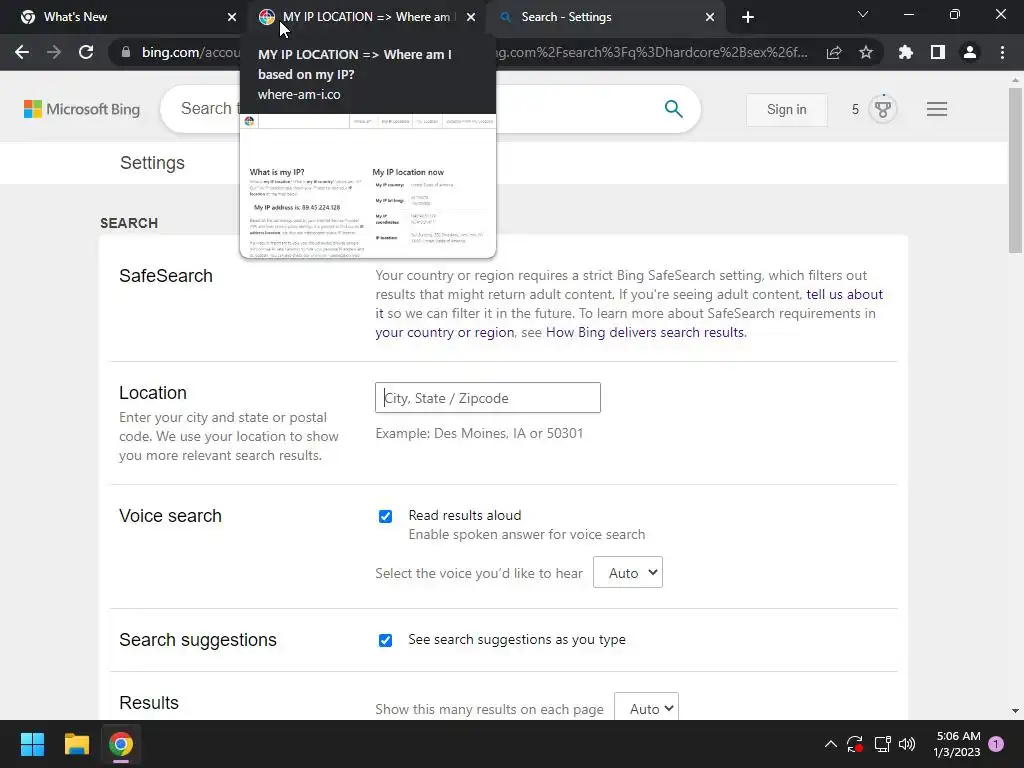
Task: Click the browser forward arrow
Action: coord(54,52)
